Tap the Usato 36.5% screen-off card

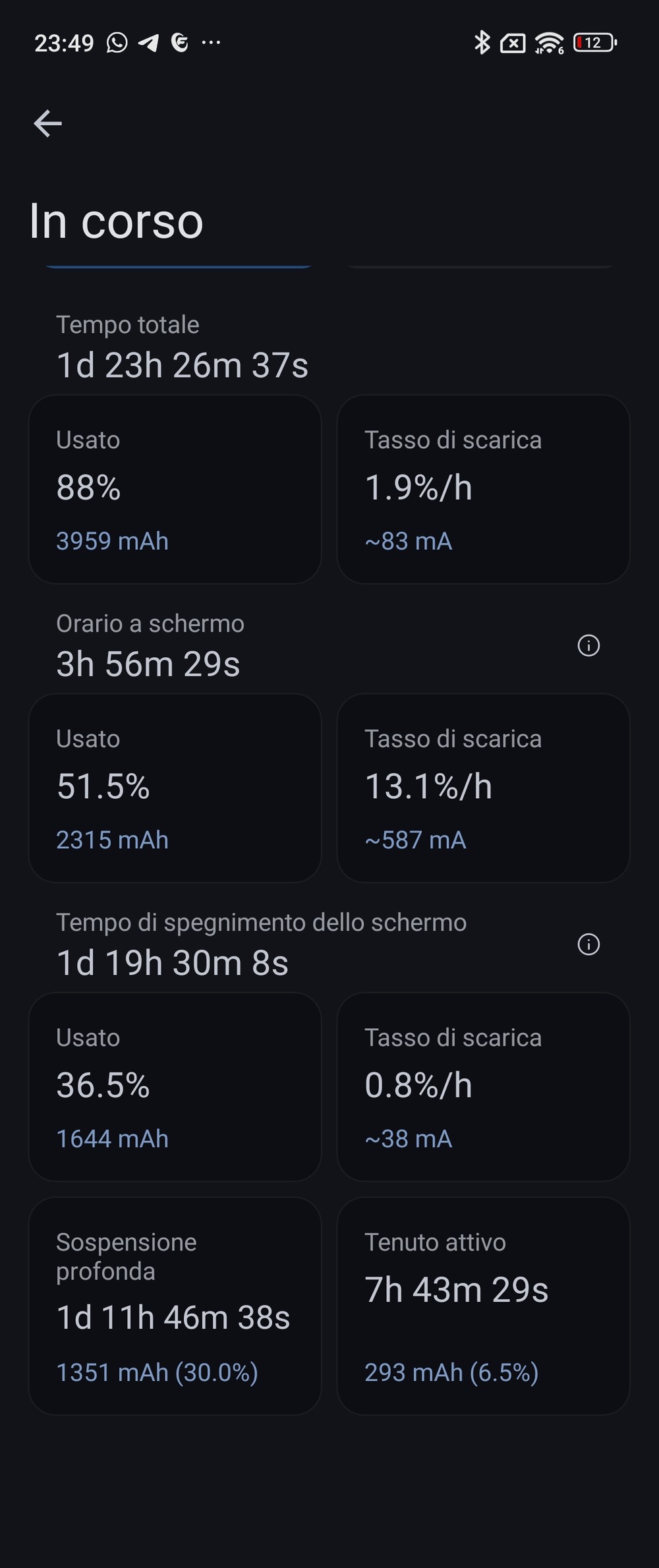point(175,1087)
